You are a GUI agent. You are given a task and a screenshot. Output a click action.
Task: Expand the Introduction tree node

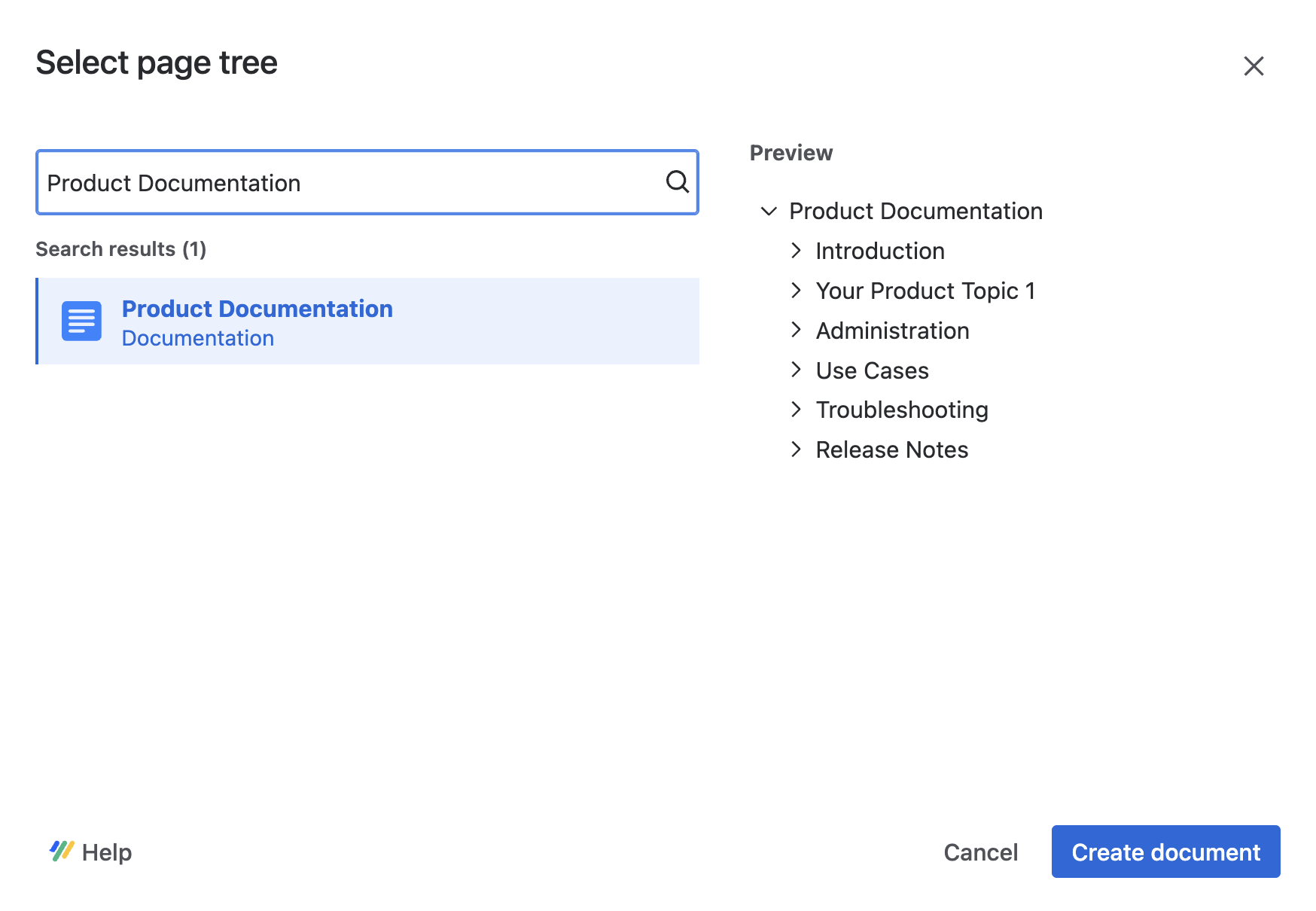click(x=797, y=251)
